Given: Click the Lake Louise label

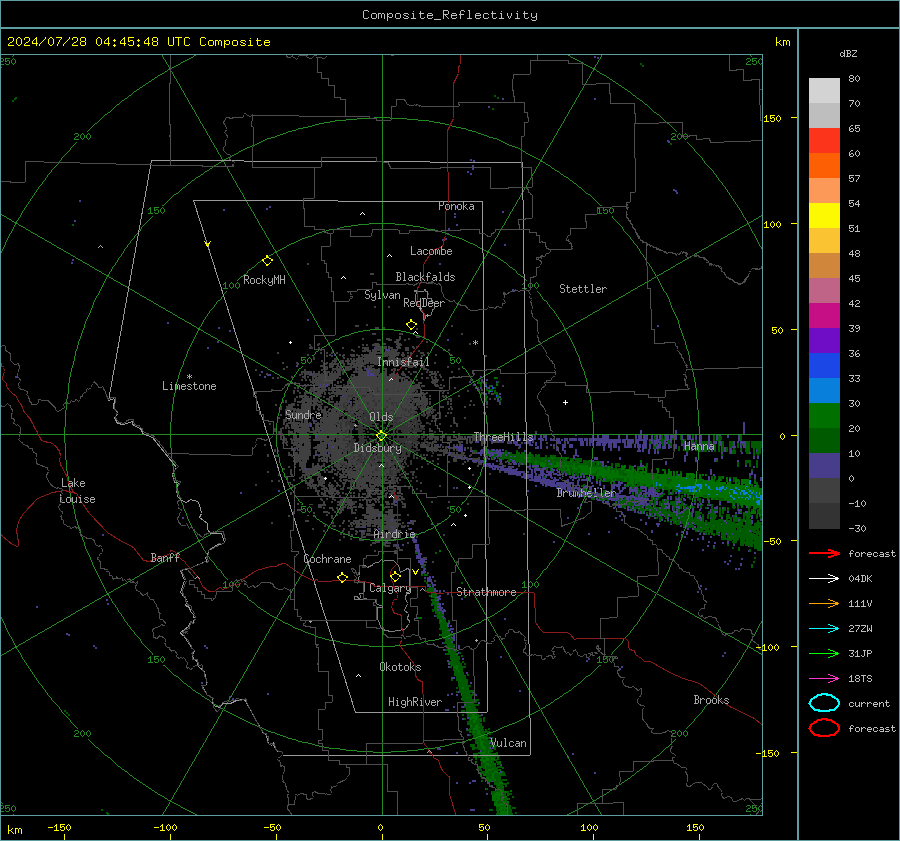Looking at the screenshot, I should [x=77, y=491].
